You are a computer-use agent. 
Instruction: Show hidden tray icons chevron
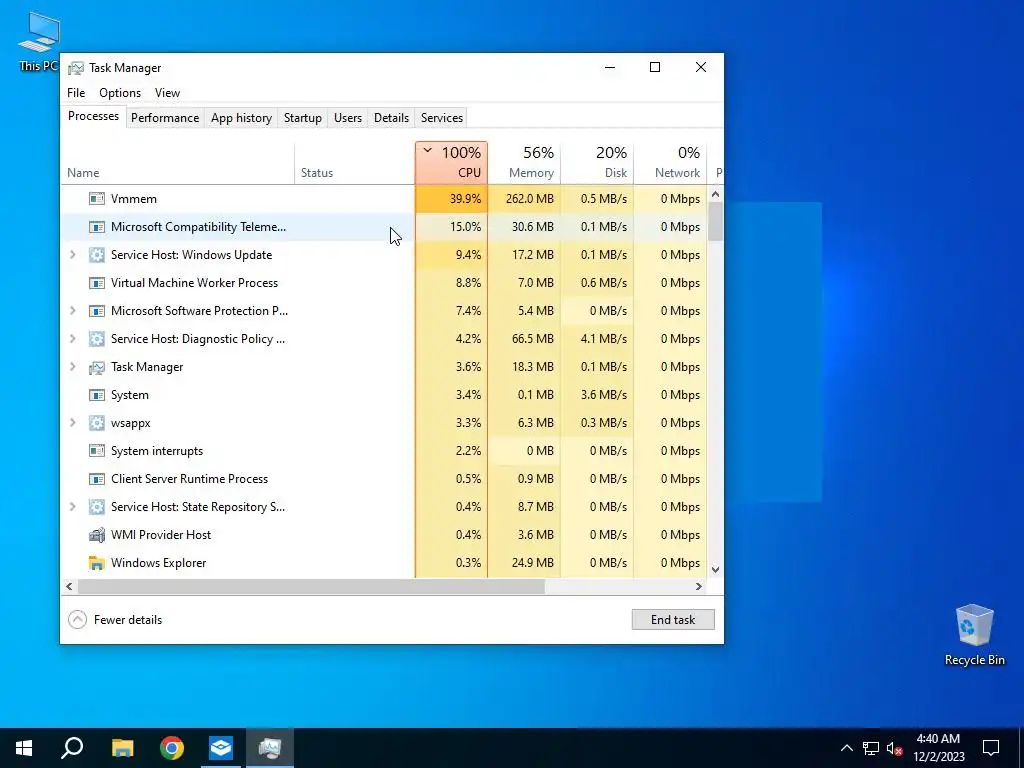coord(846,748)
